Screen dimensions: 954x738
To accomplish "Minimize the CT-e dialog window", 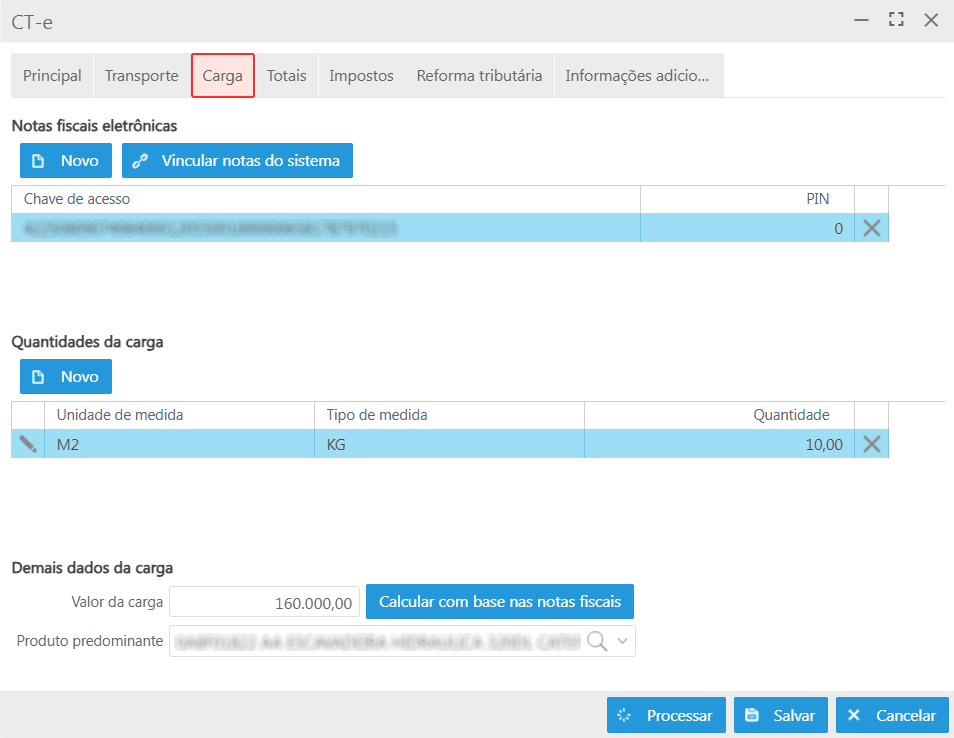I will pos(861,20).
